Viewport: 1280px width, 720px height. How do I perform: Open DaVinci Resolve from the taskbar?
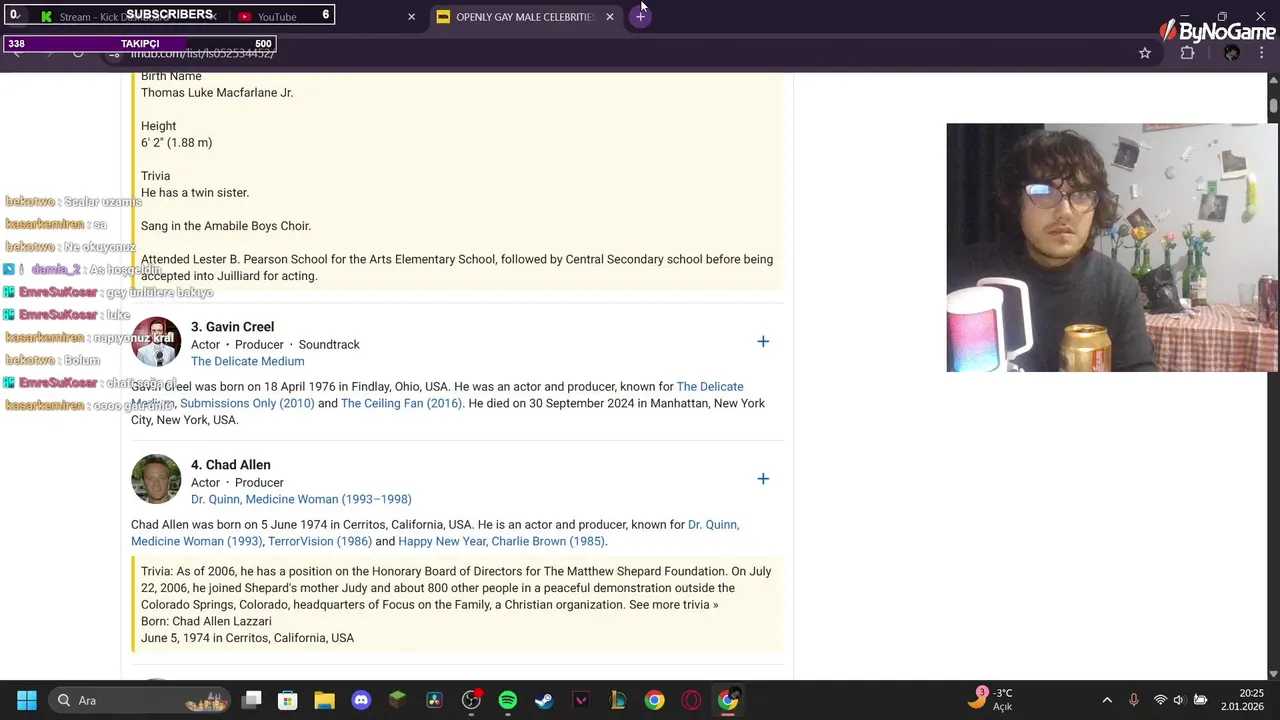(434, 700)
